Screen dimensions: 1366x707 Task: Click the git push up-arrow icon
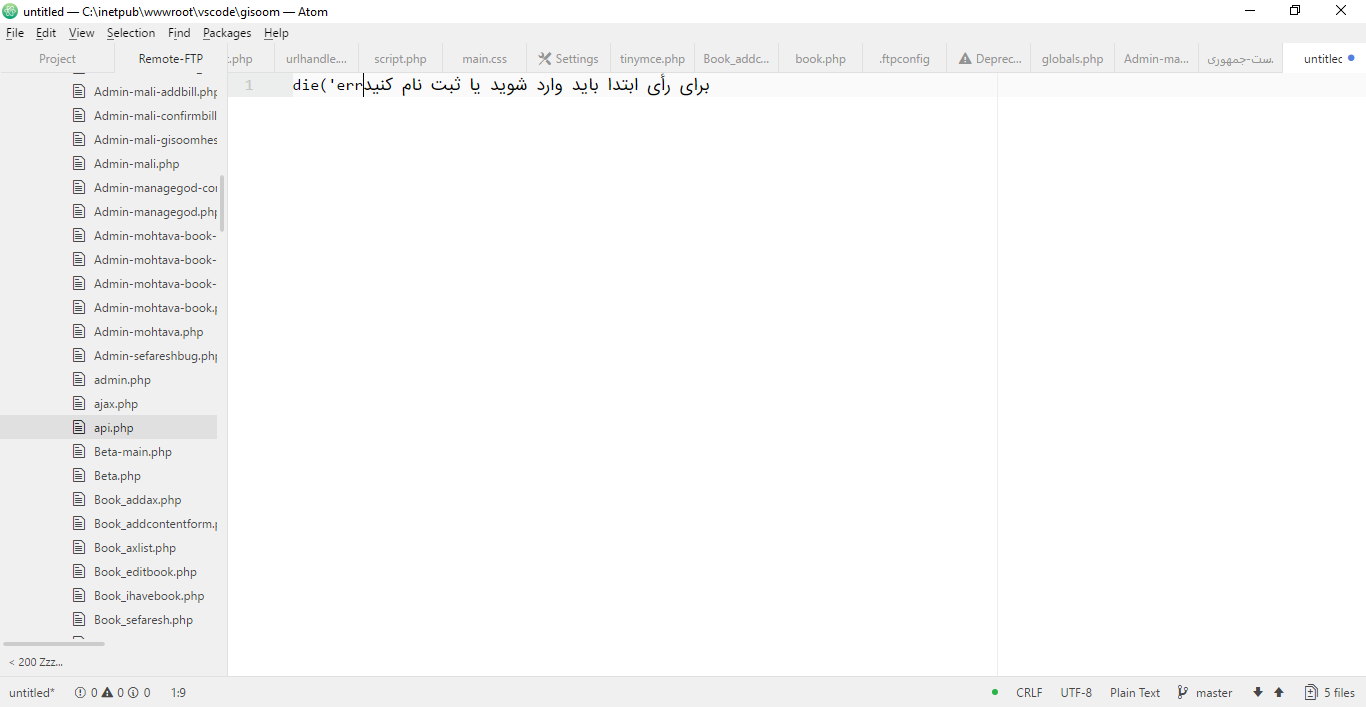1279,692
